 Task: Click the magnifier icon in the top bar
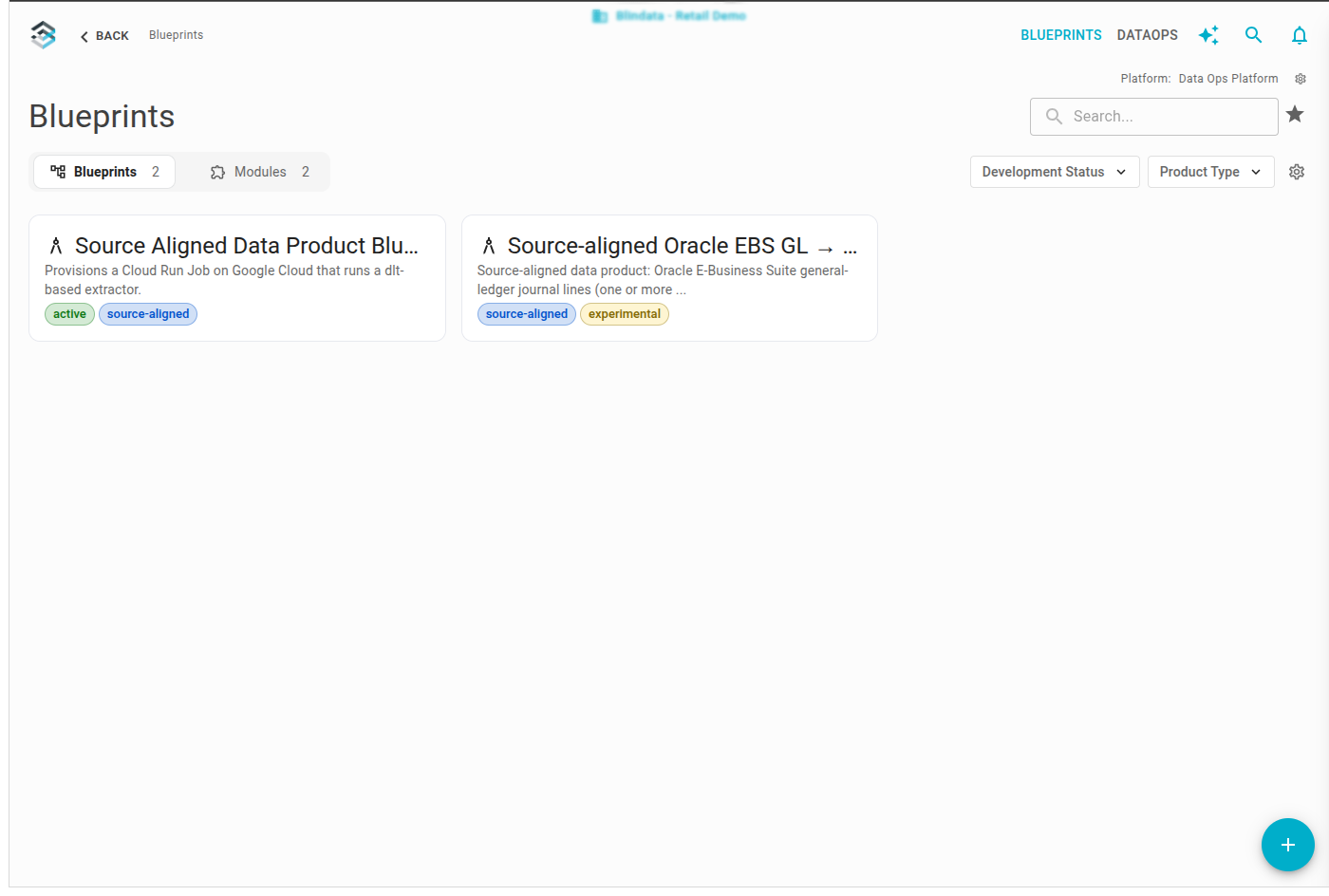click(1253, 35)
